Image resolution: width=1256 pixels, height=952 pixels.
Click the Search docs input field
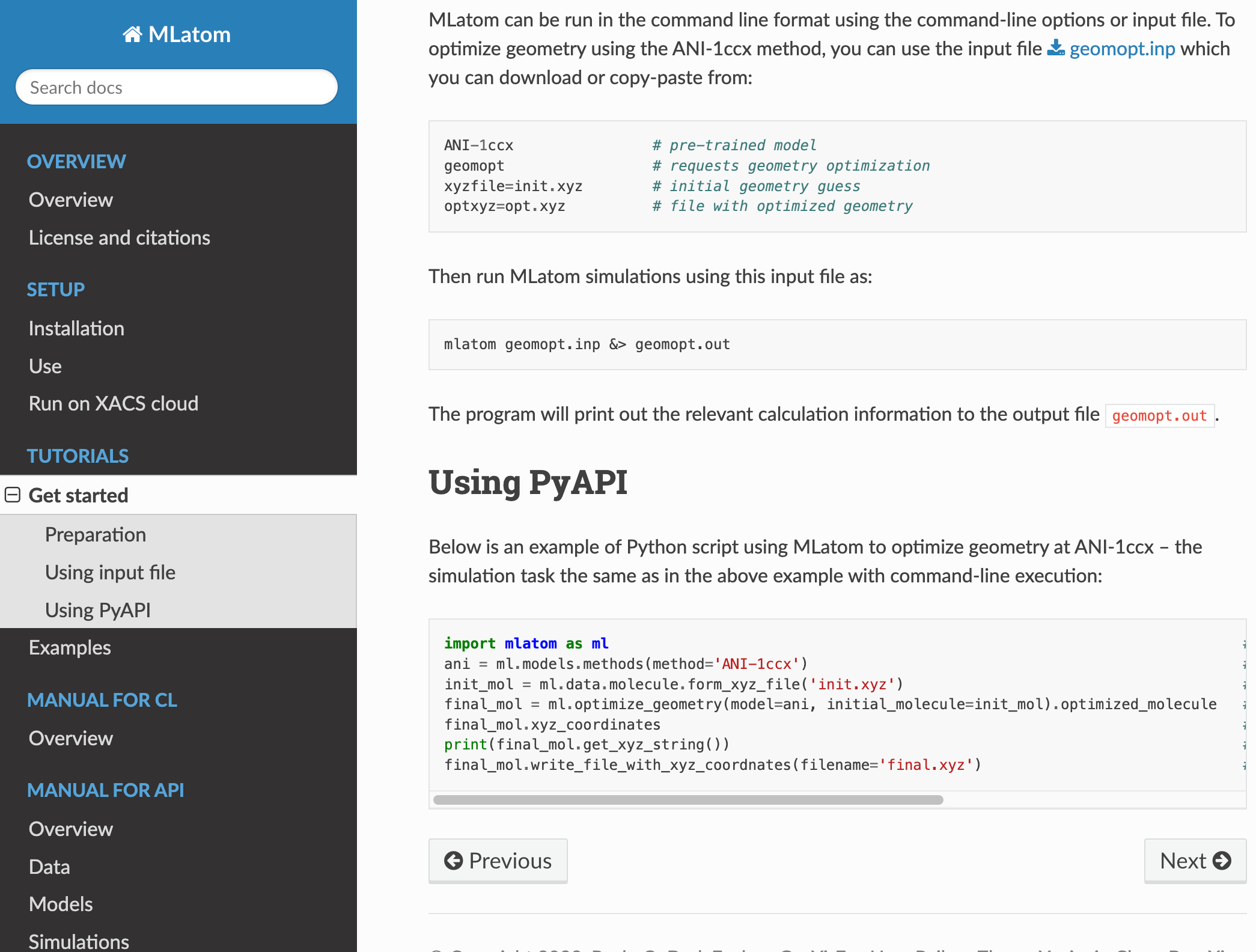pyautogui.click(x=177, y=88)
